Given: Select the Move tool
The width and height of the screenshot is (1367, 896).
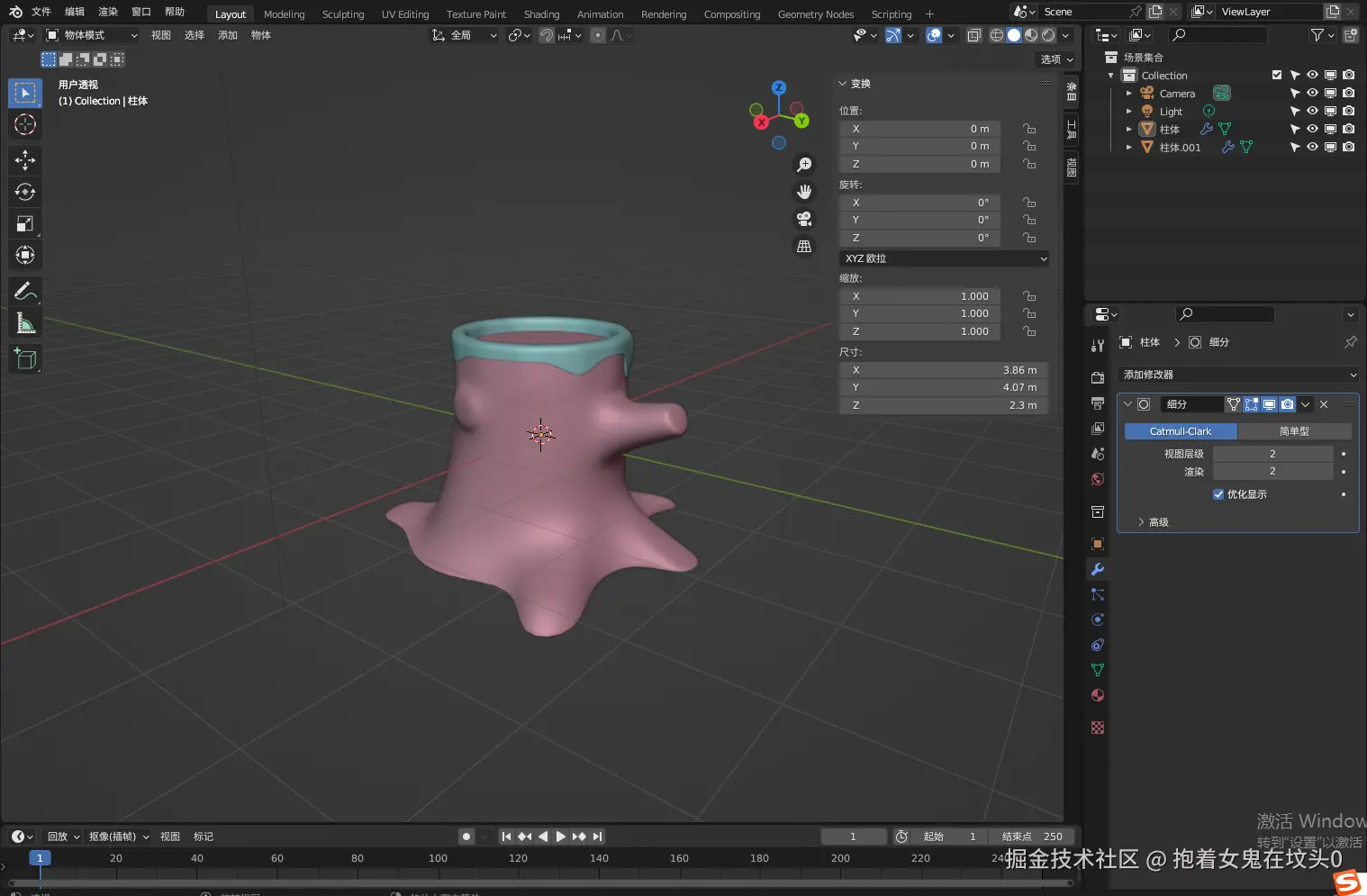Looking at the screenshot, I should pos(25,160).
